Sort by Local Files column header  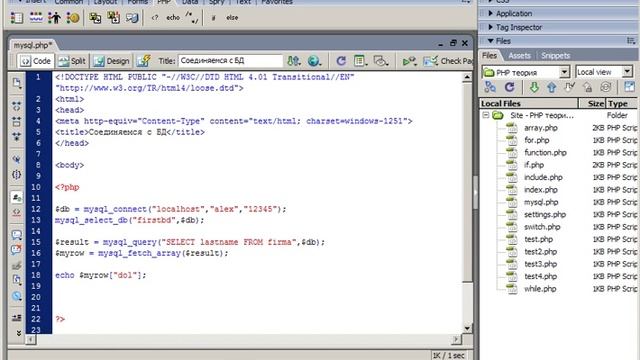529,103
